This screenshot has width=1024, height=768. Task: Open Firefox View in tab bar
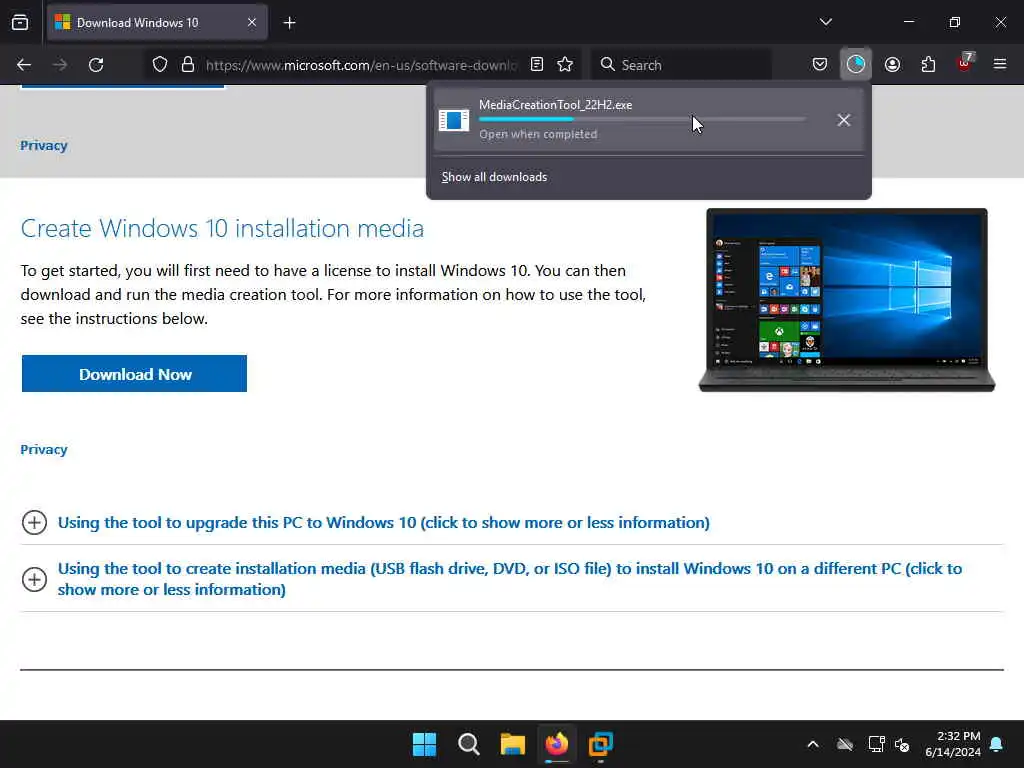pyautogui.click(x=20, y=23)
